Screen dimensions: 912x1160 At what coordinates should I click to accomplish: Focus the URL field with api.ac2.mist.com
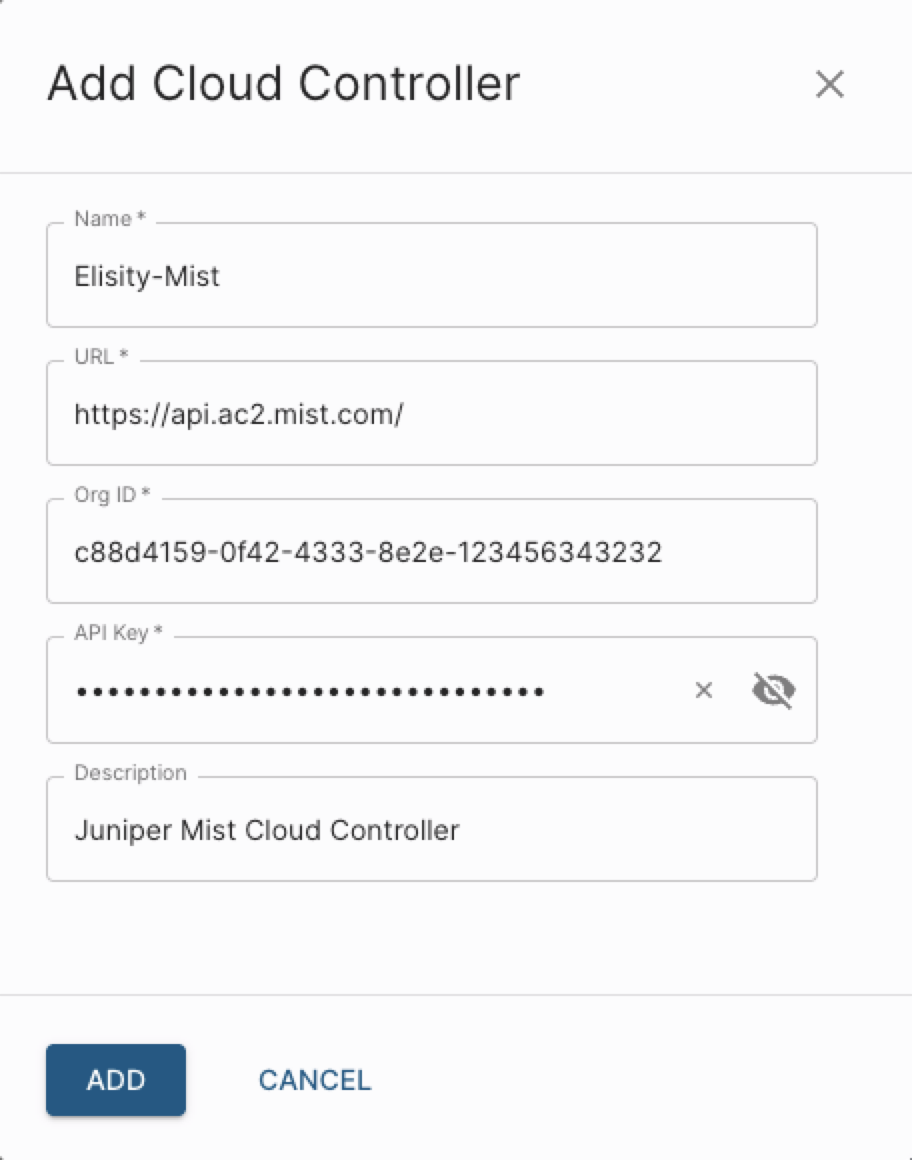pyautogui.click(x=430, y=414)
